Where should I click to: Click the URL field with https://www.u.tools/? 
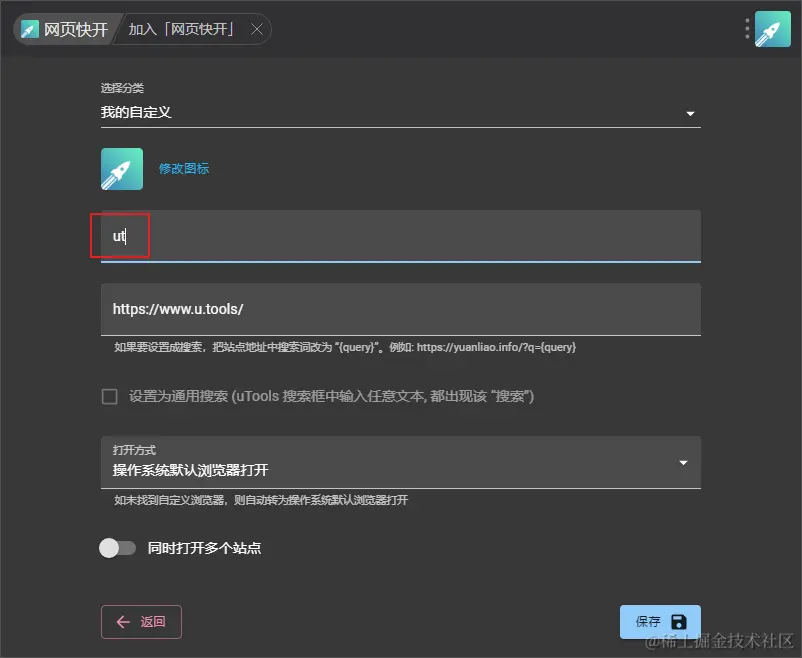click(400, 309)
